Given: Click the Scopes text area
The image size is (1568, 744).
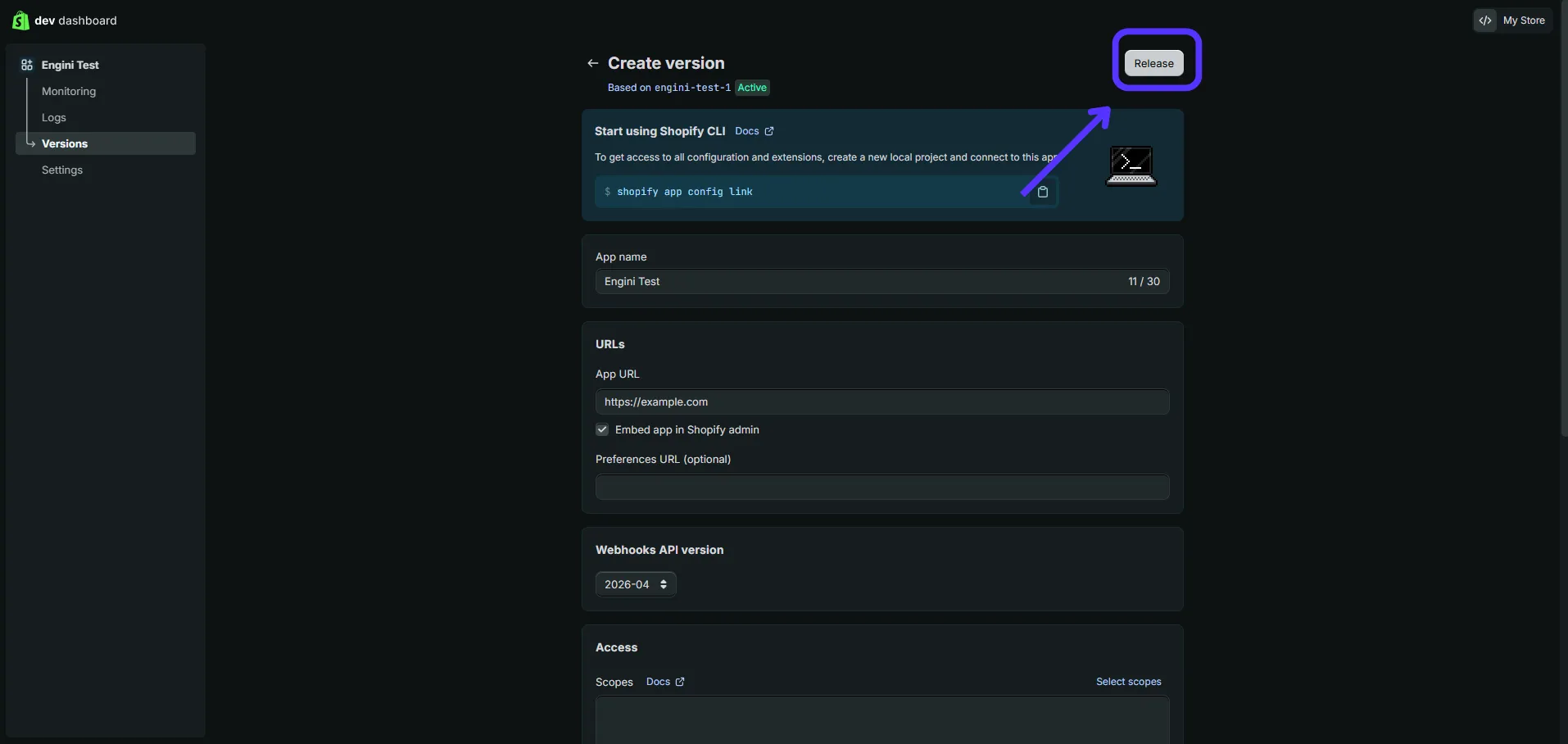Looking at the screenshot, I should click(882, 720).
